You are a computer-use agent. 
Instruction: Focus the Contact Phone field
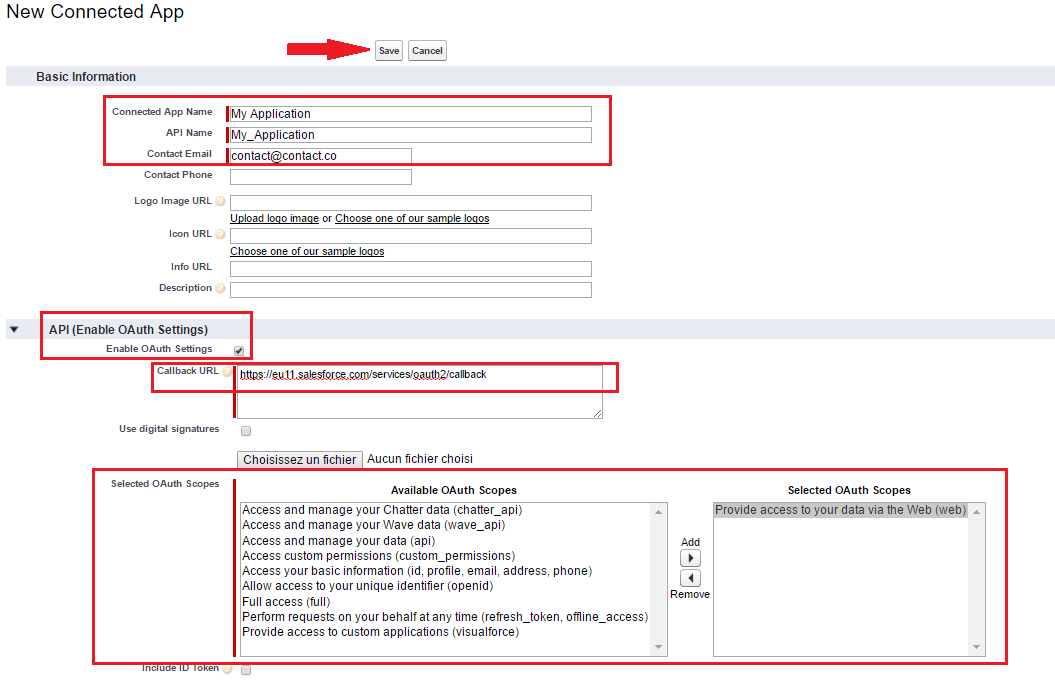[x=320, y=176]
